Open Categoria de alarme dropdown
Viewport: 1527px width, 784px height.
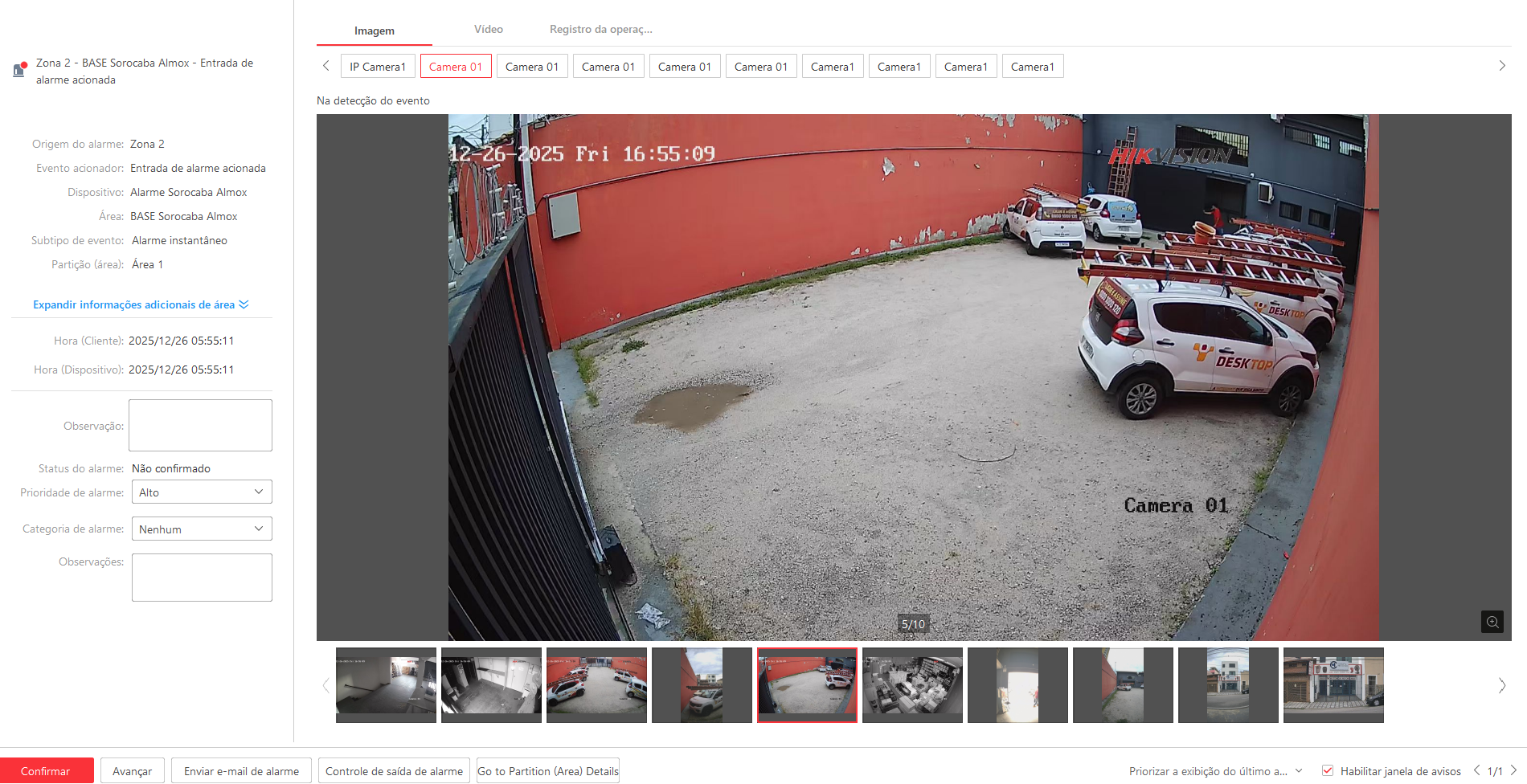coord(202,529)
